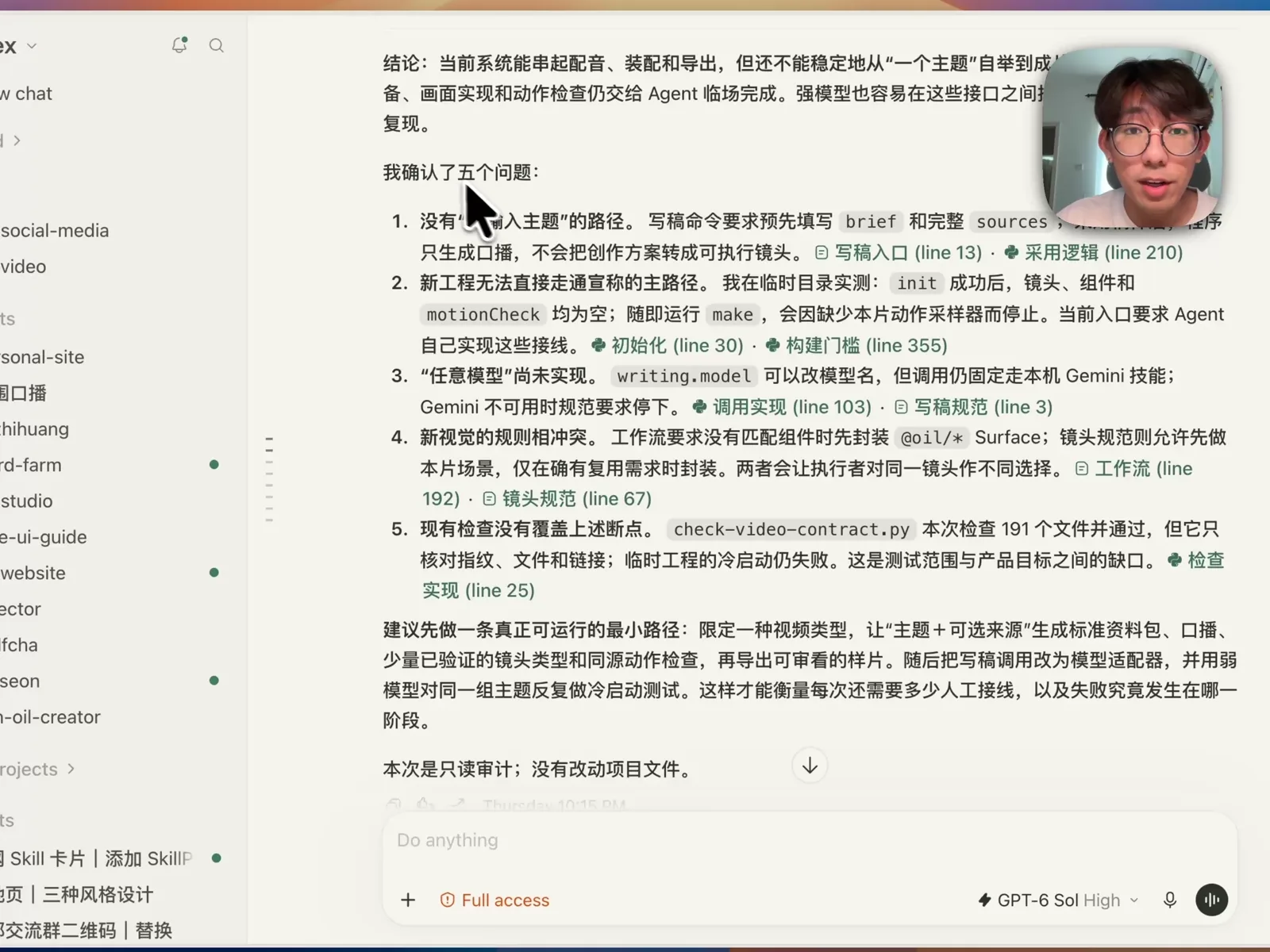Click the check-video-contract.py code label

[791, 529]
